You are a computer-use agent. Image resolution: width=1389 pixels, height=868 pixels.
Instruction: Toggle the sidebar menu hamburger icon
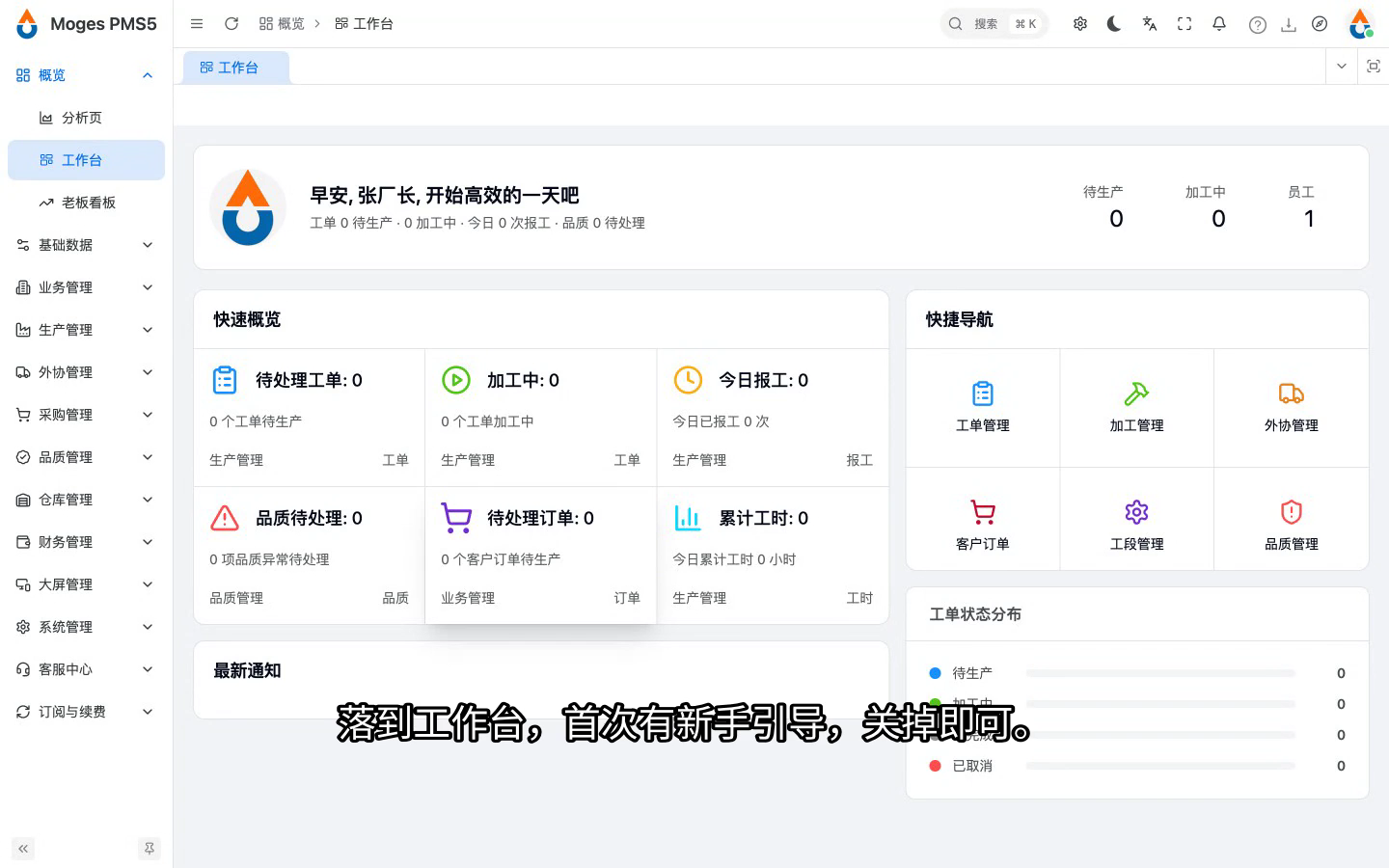coord(197,24)
